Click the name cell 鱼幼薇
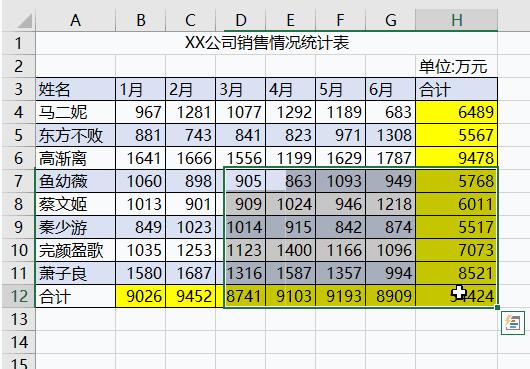This screenshot has height=369, width=530. click(x=75, y=181)
